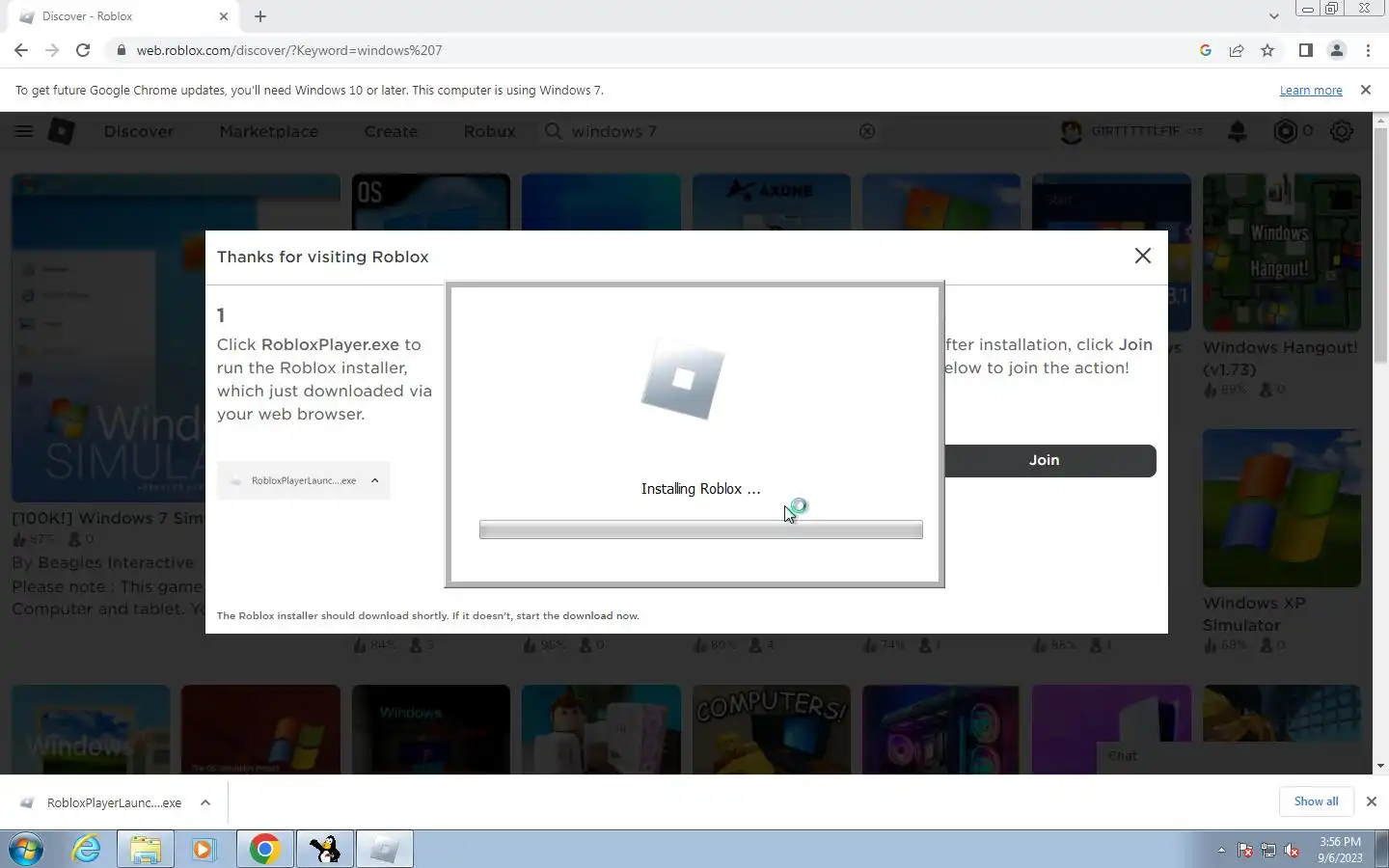This screenshot has height=868, width=1389.
Task: Go forward to the next page
Action: coord(52,50)
